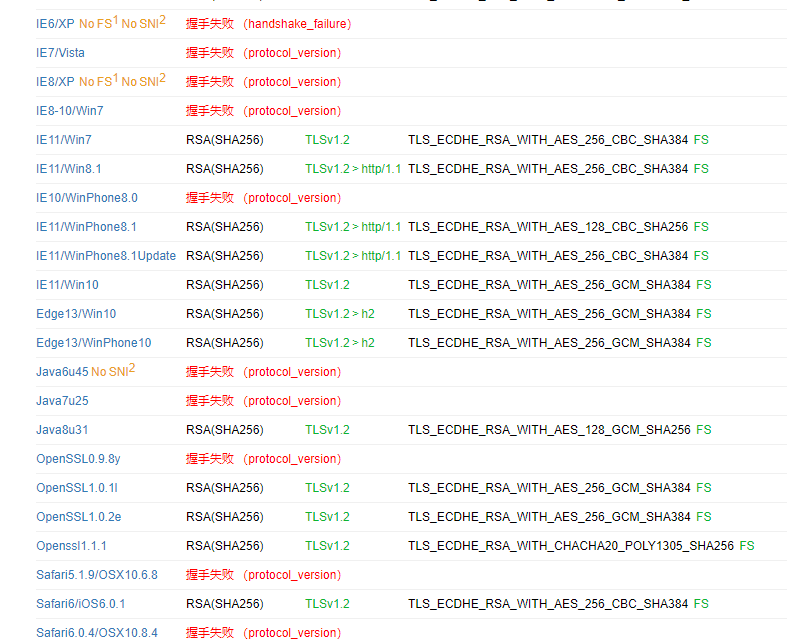This screenshot has width=787, height=642.
Task: Click the protocol_version error for IE7/Vista
Action: [x=292, y=53]
